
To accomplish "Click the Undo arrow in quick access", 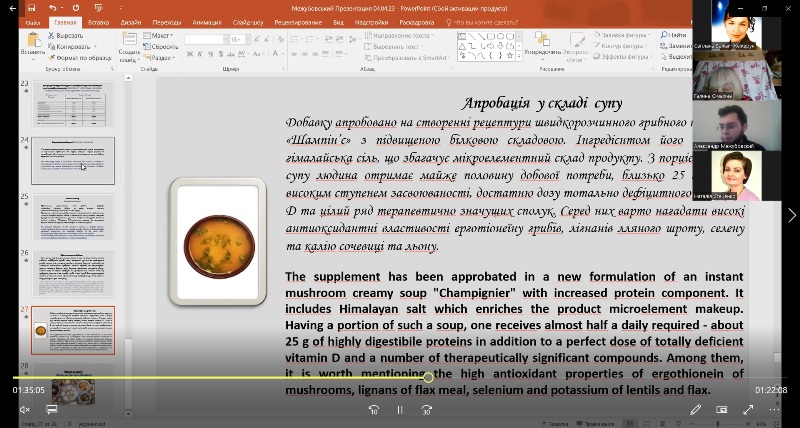I will point(52,7).
